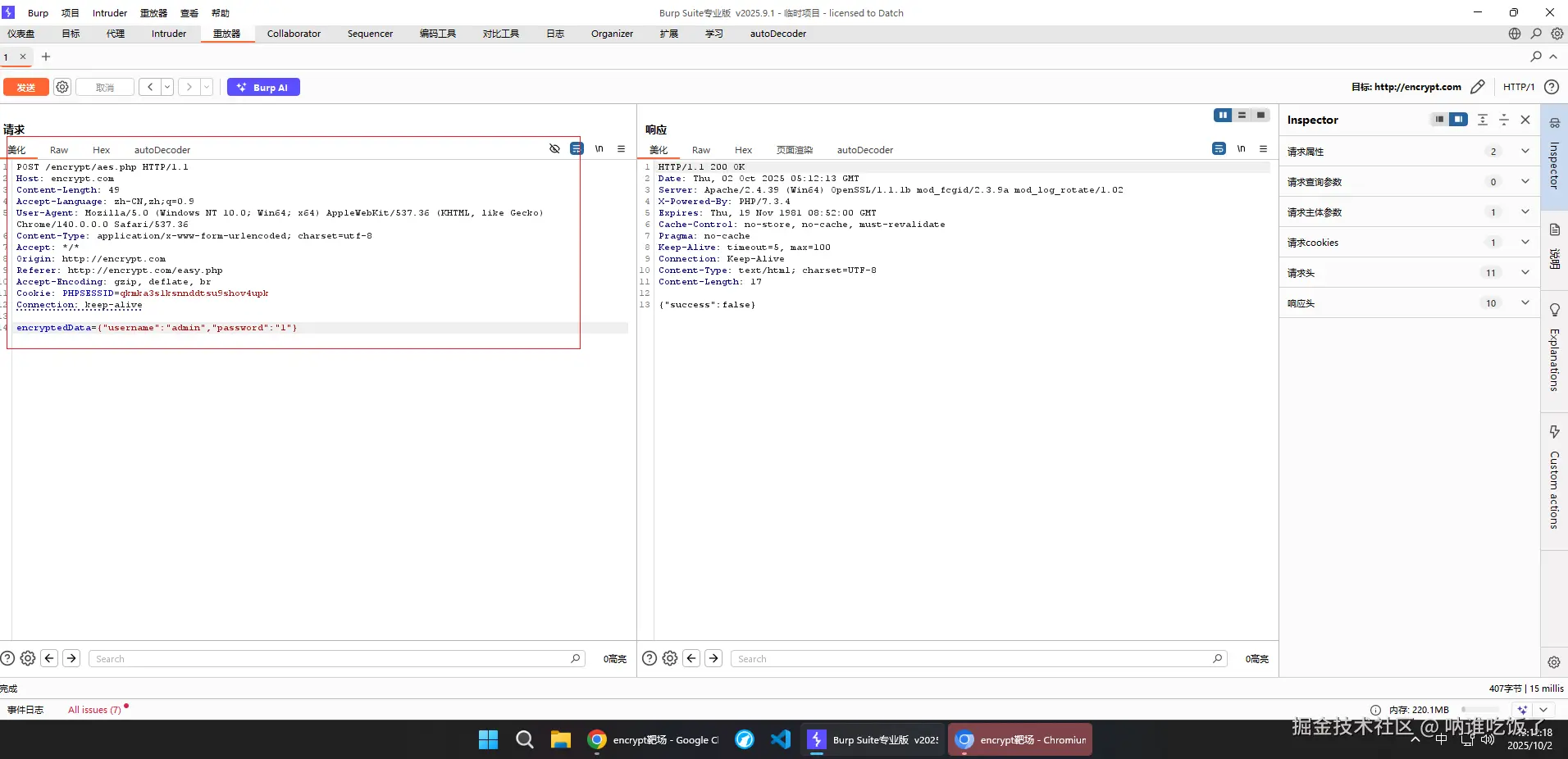
Task: Switch to top-bottom split layout
Action: tap(1242, 116)
